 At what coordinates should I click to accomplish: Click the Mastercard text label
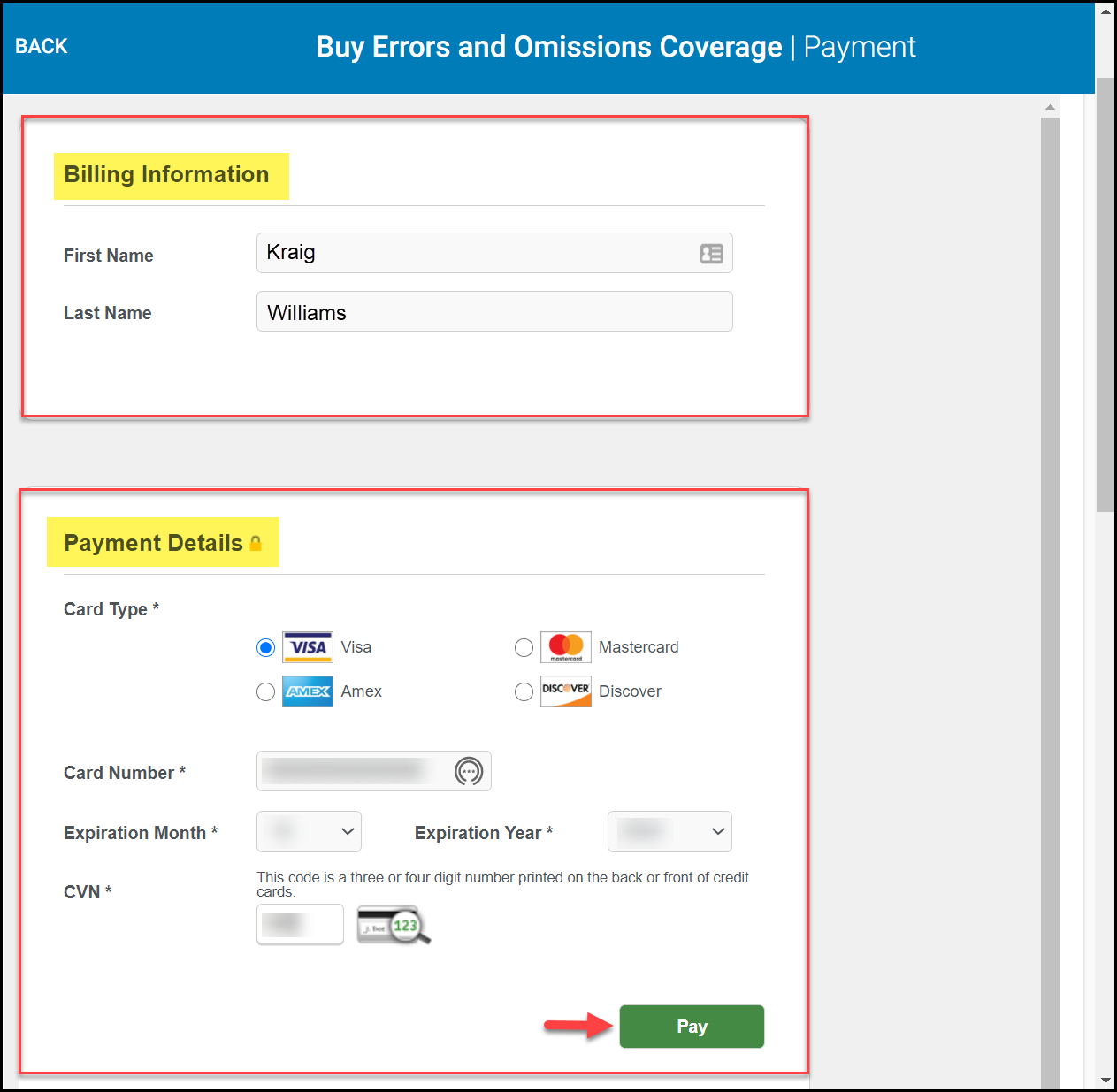pos(639,647)
